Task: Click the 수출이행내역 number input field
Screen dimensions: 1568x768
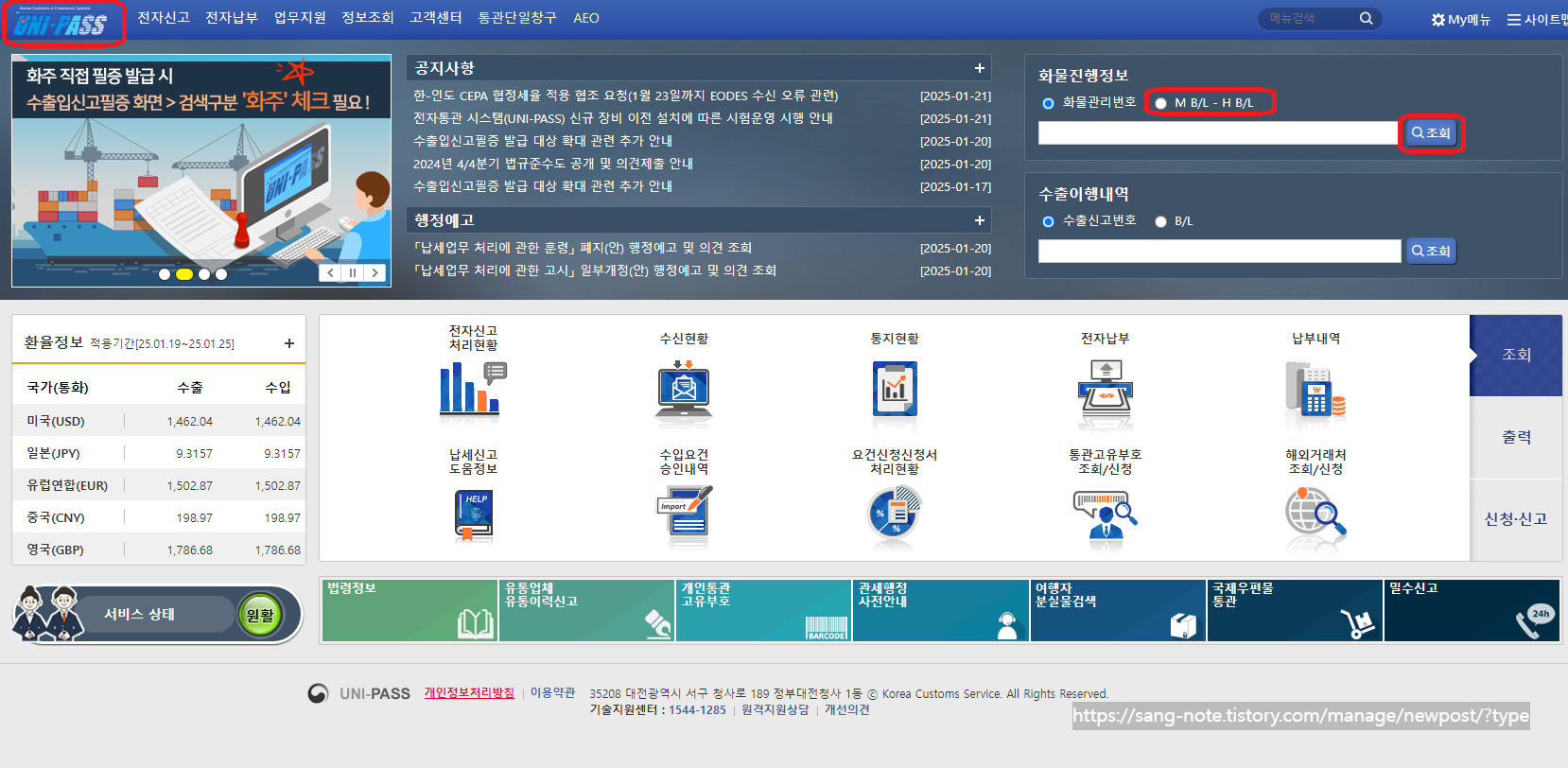Action: click(x=1219, y=251)
